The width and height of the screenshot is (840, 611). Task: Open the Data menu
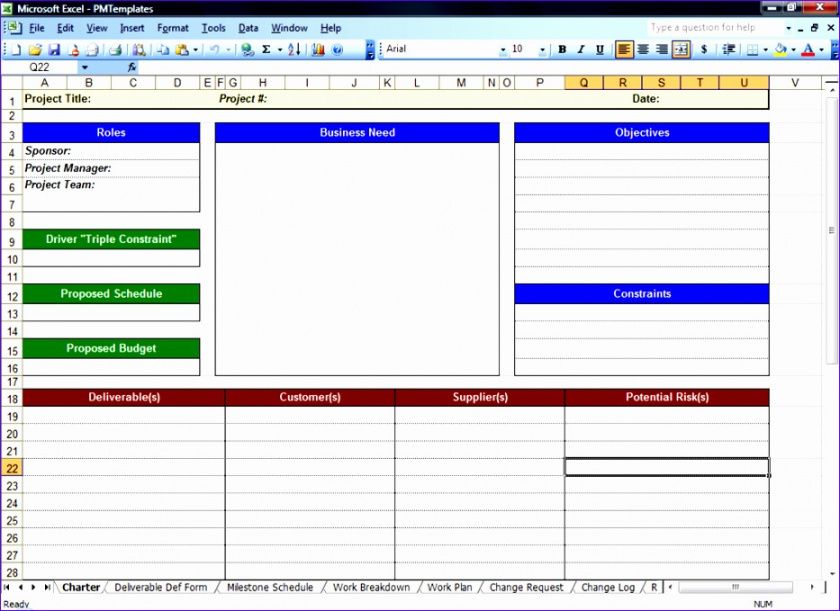(x=248, y=28)
